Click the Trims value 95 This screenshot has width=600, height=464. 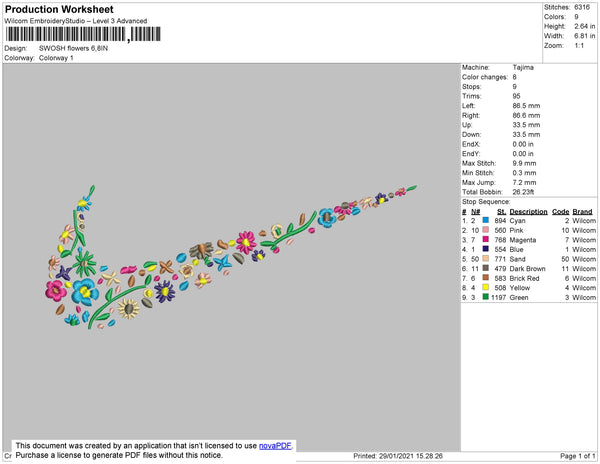click(517, 96)
